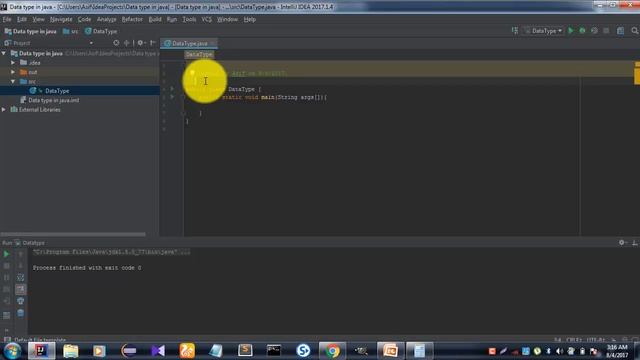Viewport: 640px width, 360px height.
Task: Expand the out folder
Action: (x=13, y=72)
